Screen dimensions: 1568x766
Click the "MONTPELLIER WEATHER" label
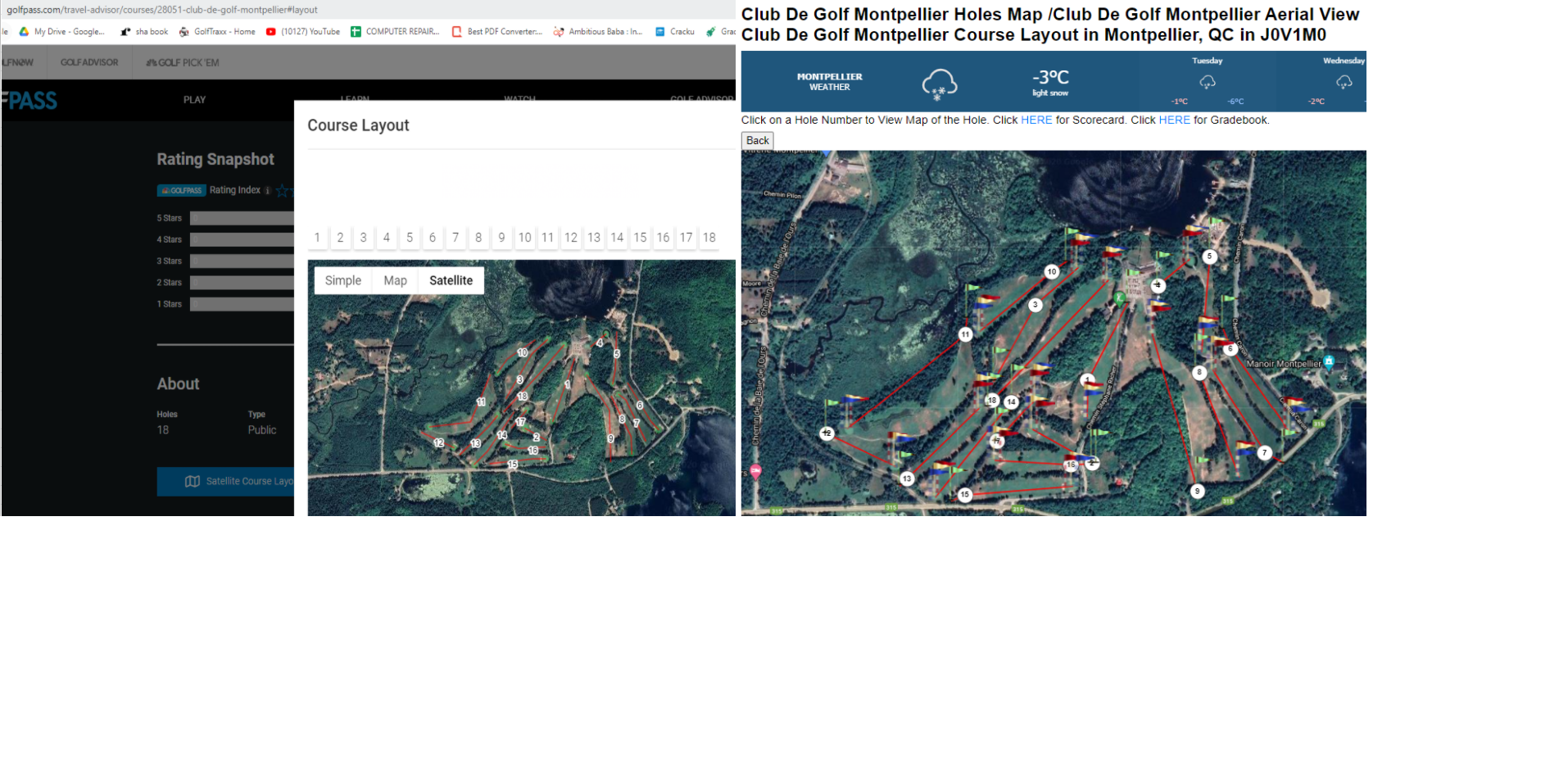pyautogui.click(x=829, y=82)
